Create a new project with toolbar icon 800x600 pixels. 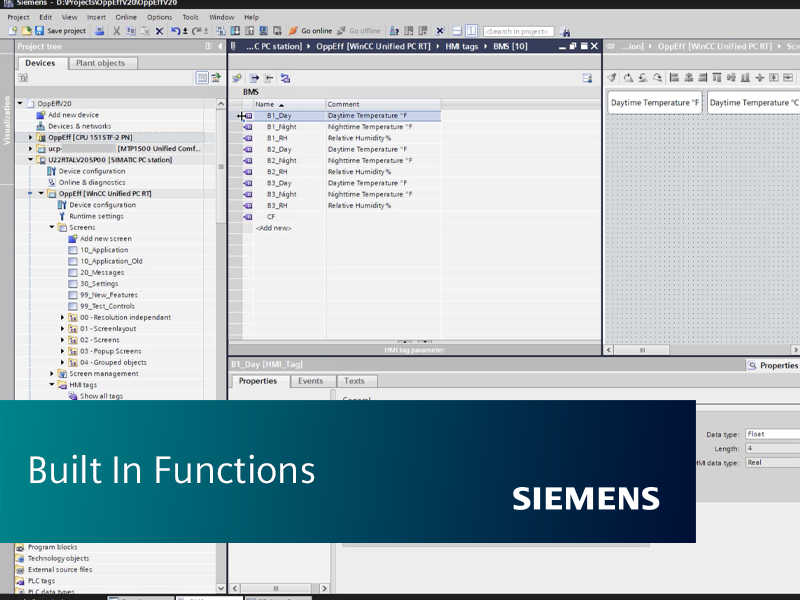tap(13, 31)
